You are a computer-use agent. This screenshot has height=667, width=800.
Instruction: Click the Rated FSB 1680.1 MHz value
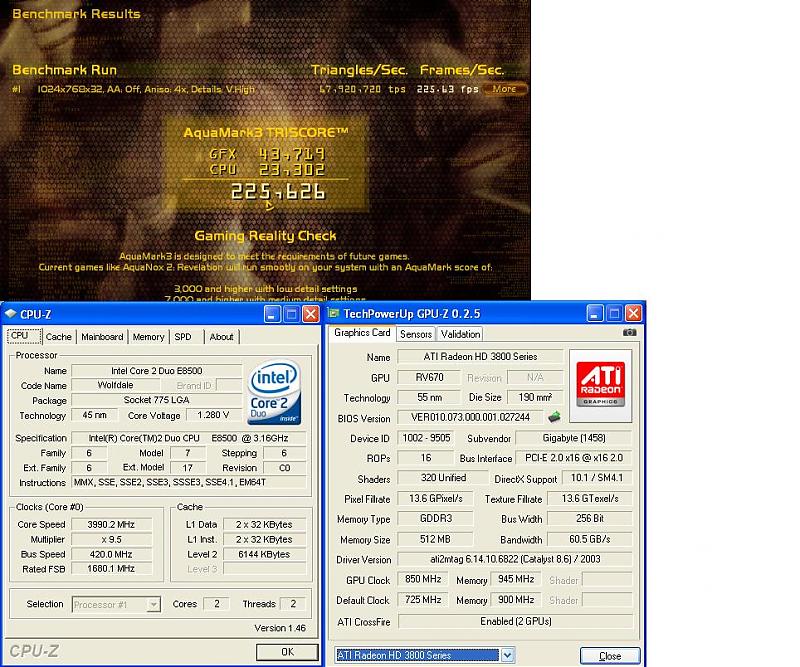coord(111,569)
